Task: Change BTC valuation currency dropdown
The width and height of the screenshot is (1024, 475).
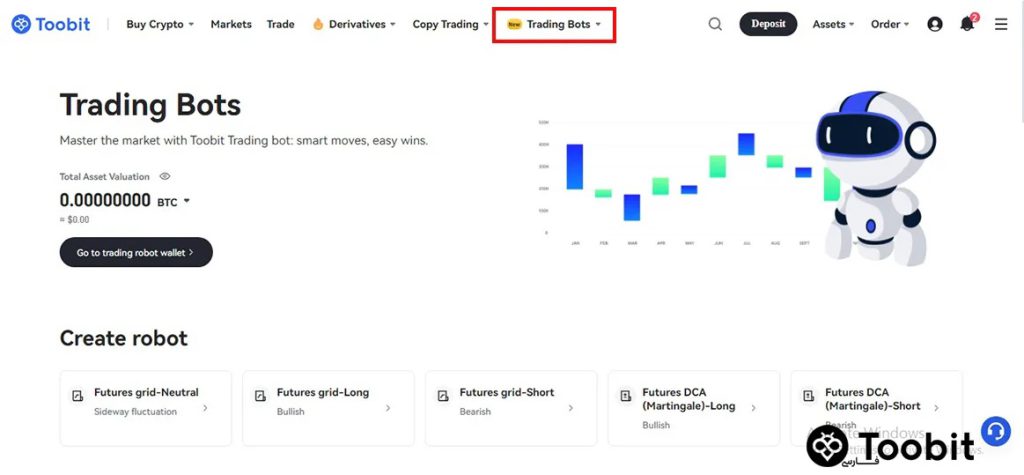Action: pos(174,202)
